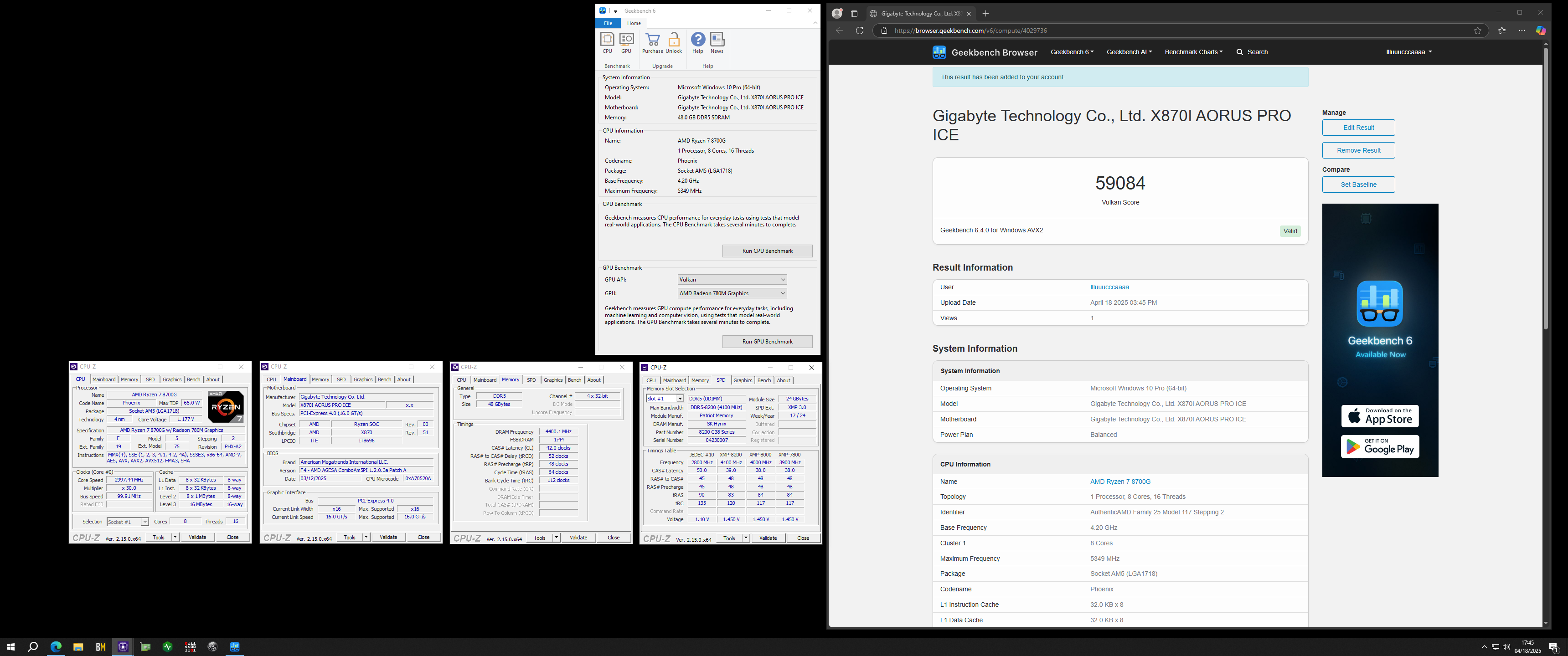Viewport: 1568px width, 656px height.
Task: Open About tab in CPU-Z Memory timings window
Action: click(x=593, y=380)
